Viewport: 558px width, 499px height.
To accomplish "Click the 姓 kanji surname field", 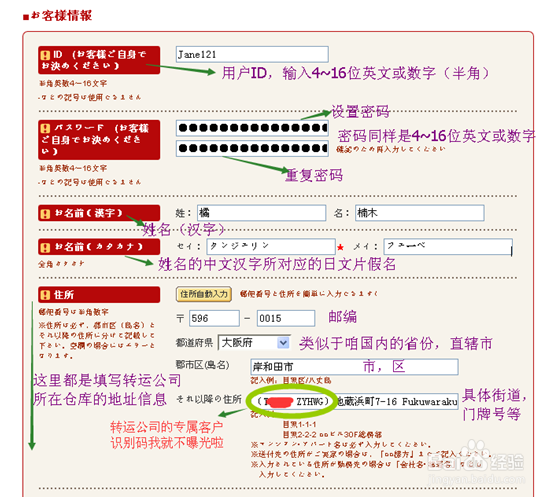I will (x=262, y=213).
